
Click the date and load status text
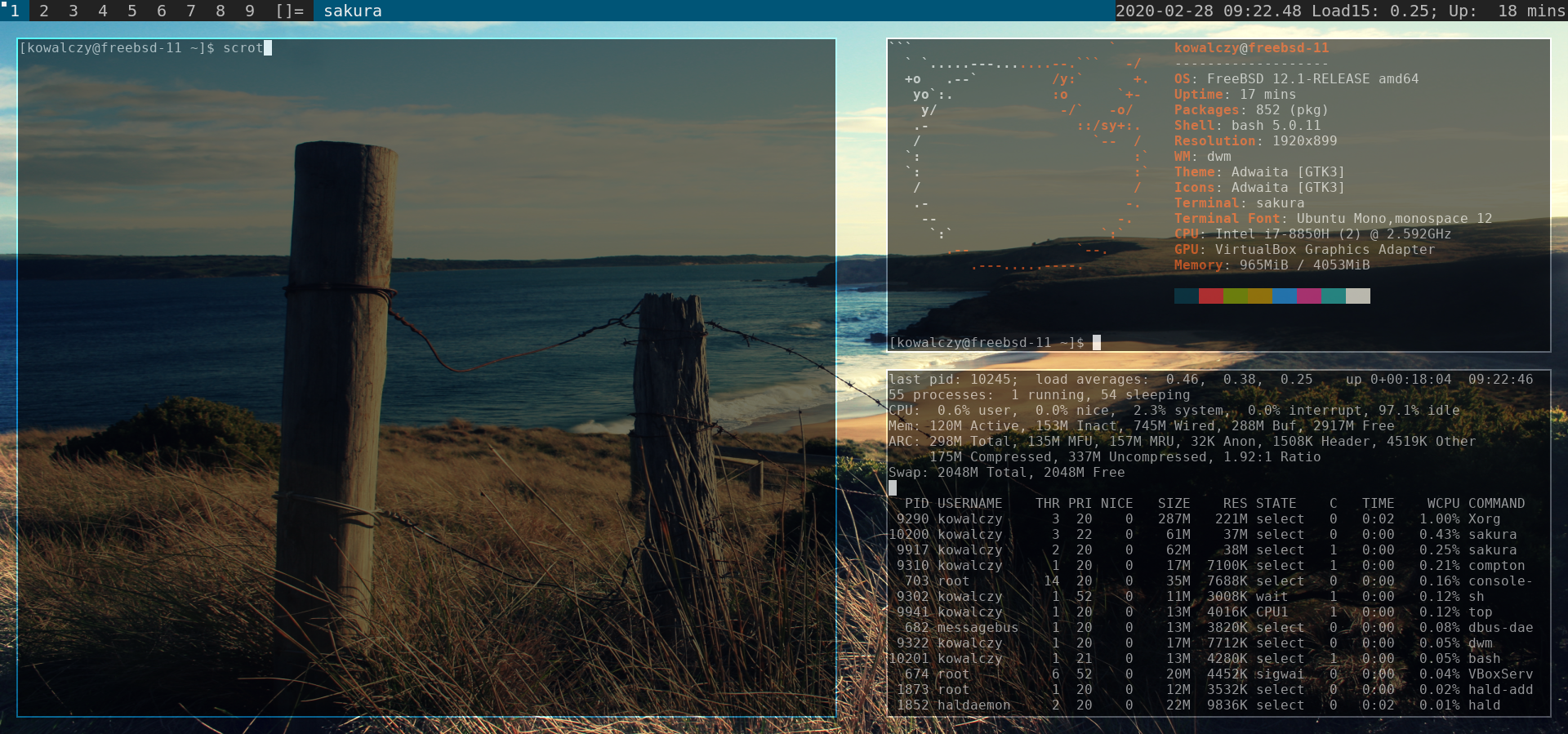(1341, 11)
